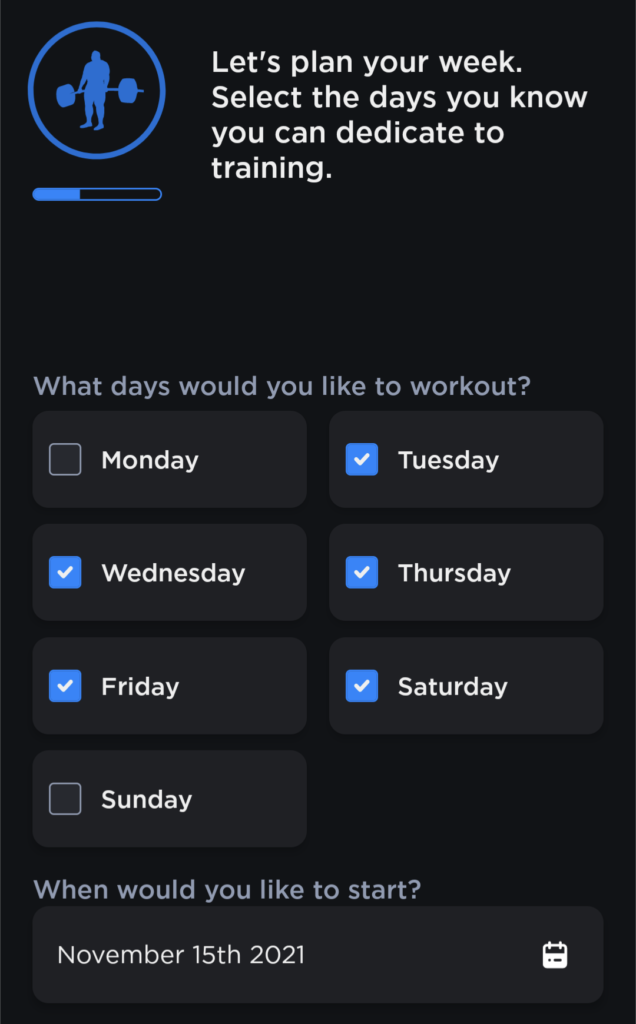636x1024 pixels.
Task: Click the "What days would you like to workout?" label
Action: (282, 386)
